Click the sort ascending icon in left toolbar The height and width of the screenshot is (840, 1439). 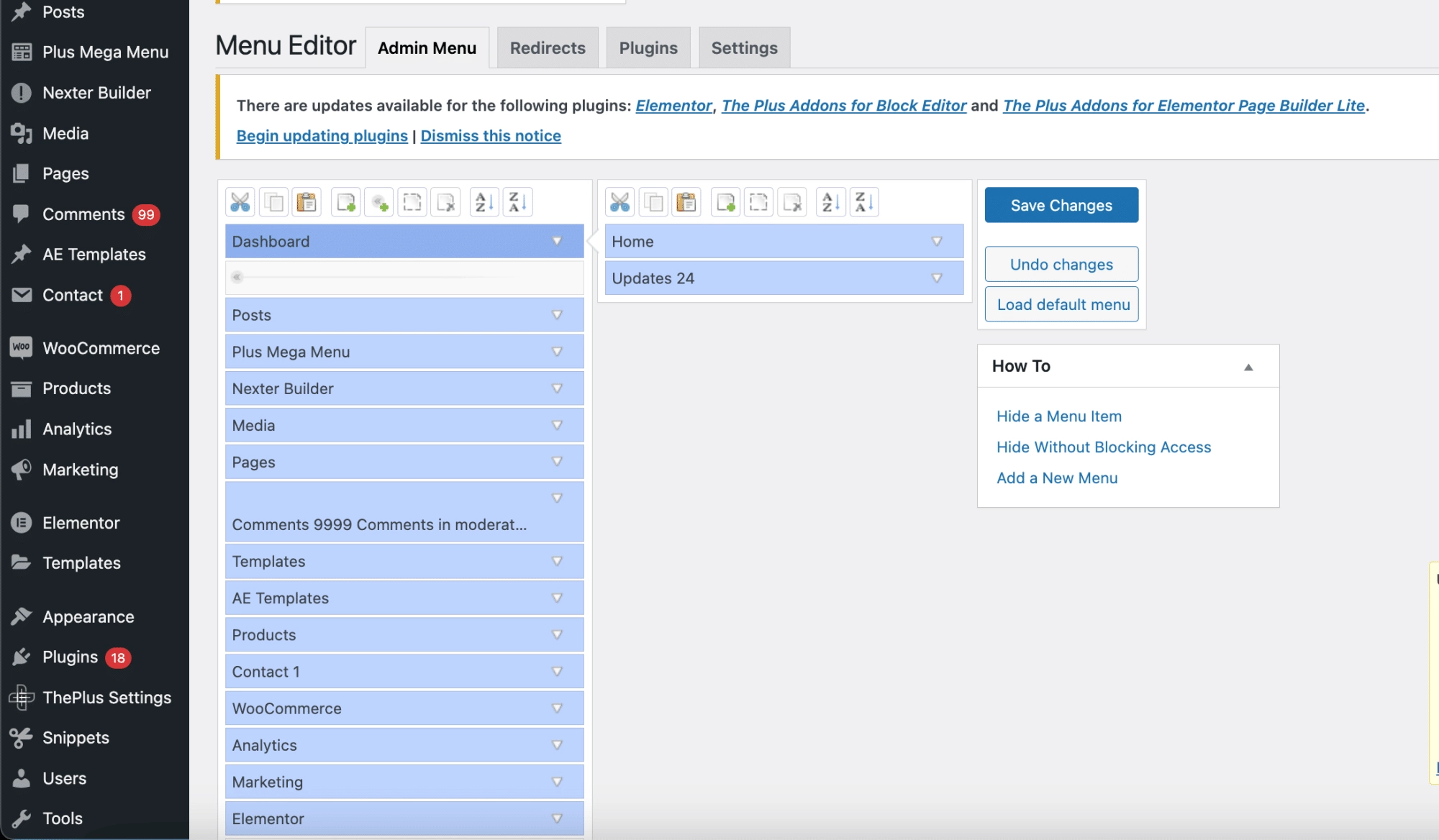tap(483, 202)
